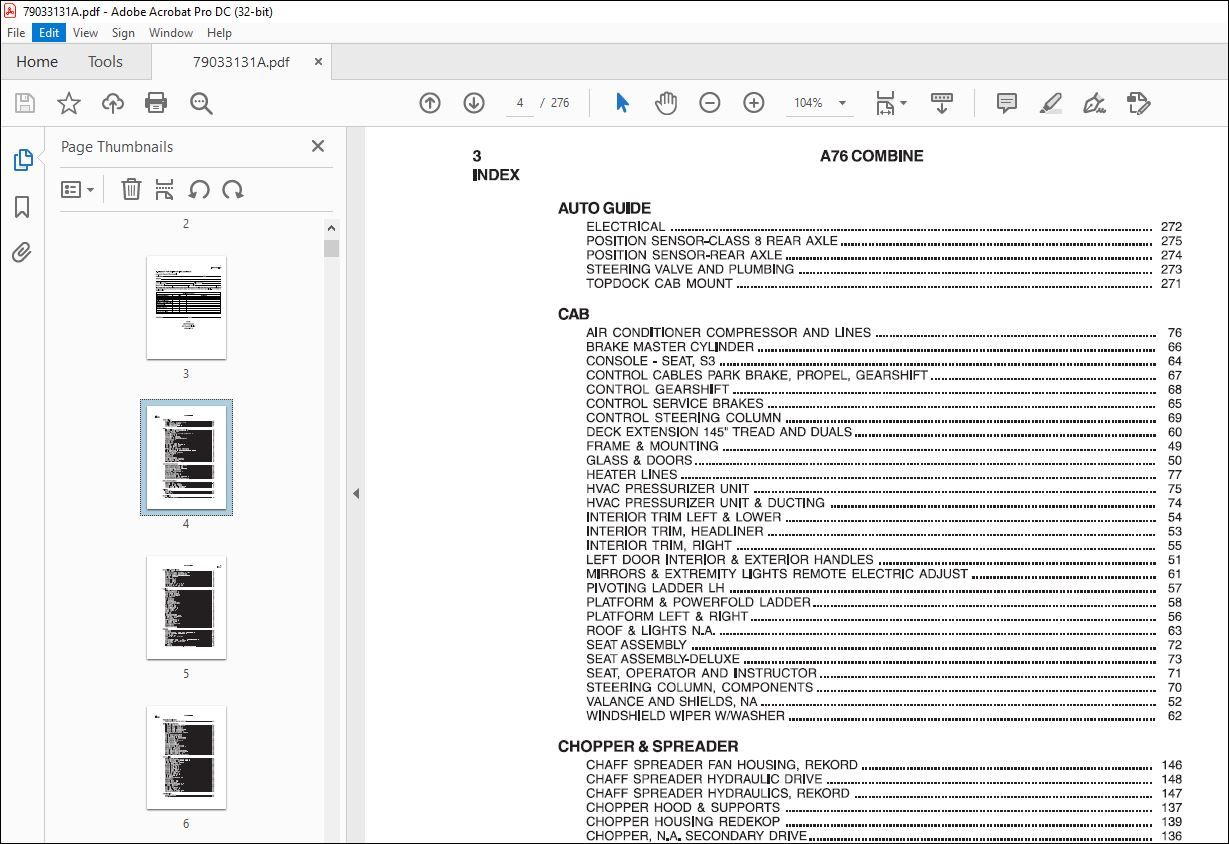Switch to the Tools tab
The image size is (1229, 844).
[105, 61]
